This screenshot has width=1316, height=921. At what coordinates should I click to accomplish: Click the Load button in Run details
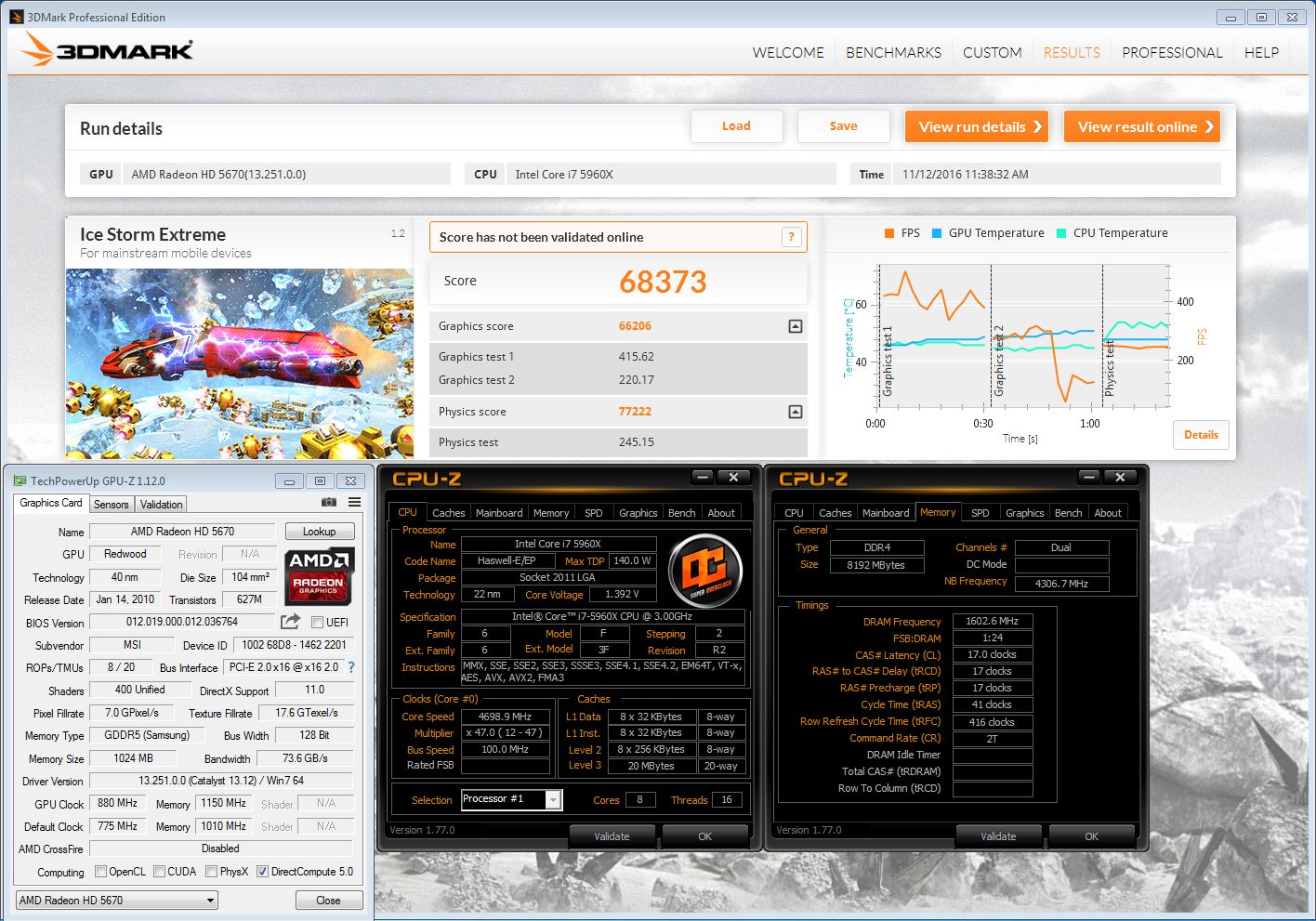tap(736, 126)
